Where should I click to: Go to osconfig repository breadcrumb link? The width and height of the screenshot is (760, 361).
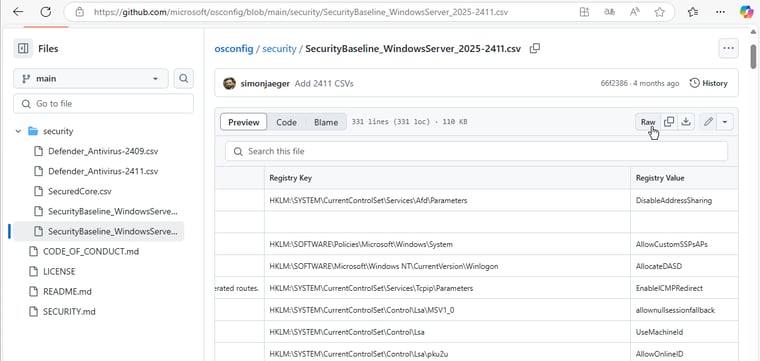pos(234,49)
